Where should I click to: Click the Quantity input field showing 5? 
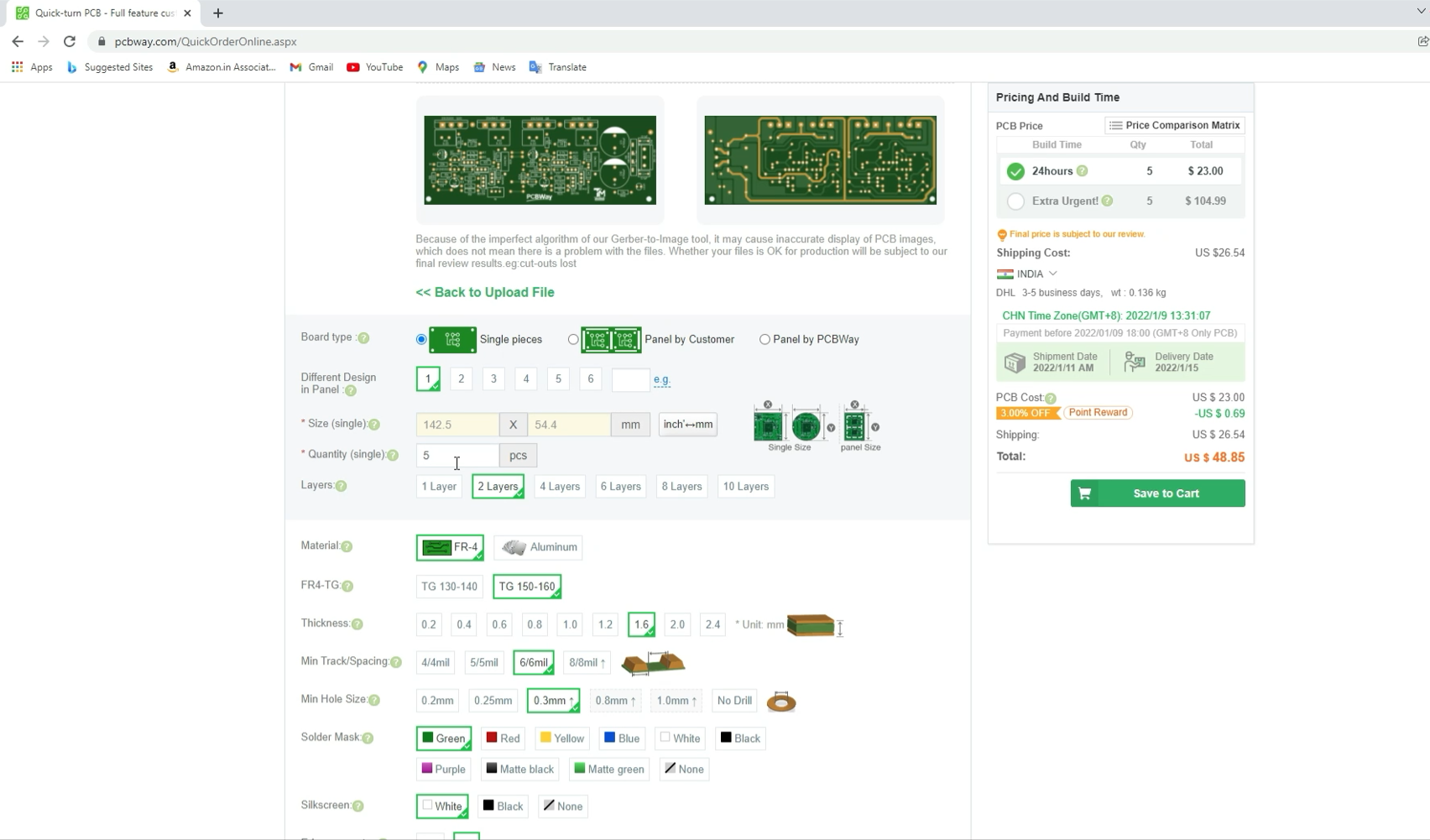tap(457, 456)
